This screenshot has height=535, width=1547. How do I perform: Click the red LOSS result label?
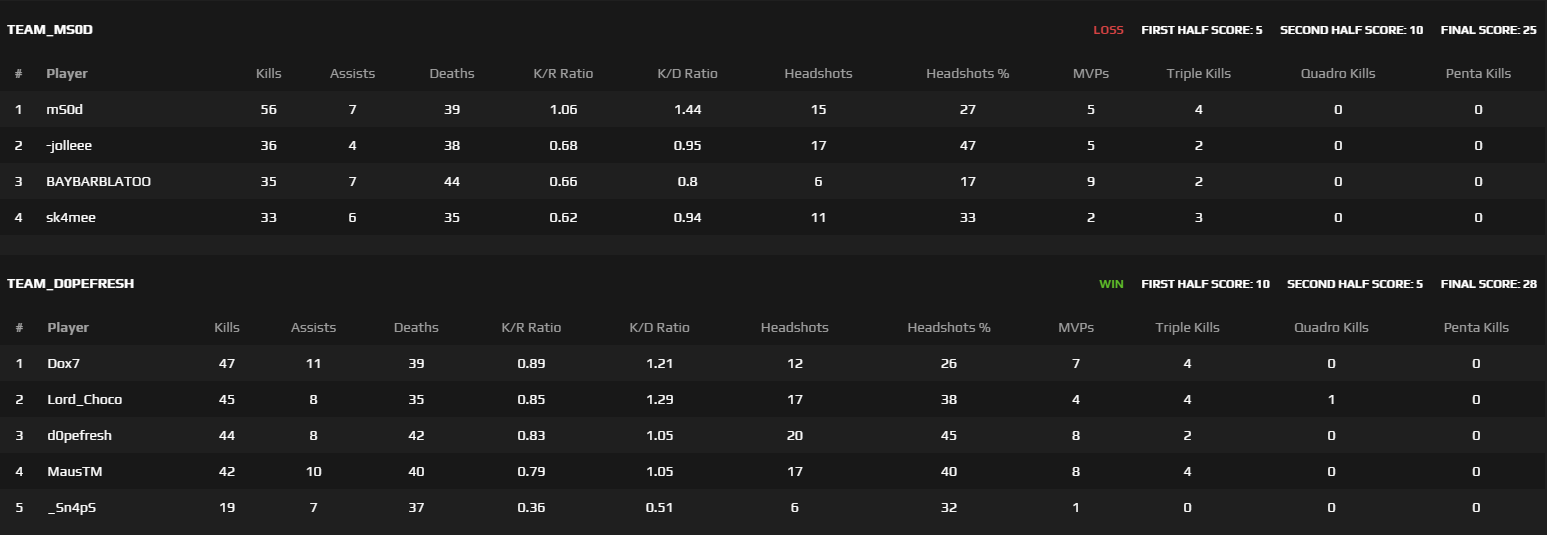click(x=1108, y=30)
